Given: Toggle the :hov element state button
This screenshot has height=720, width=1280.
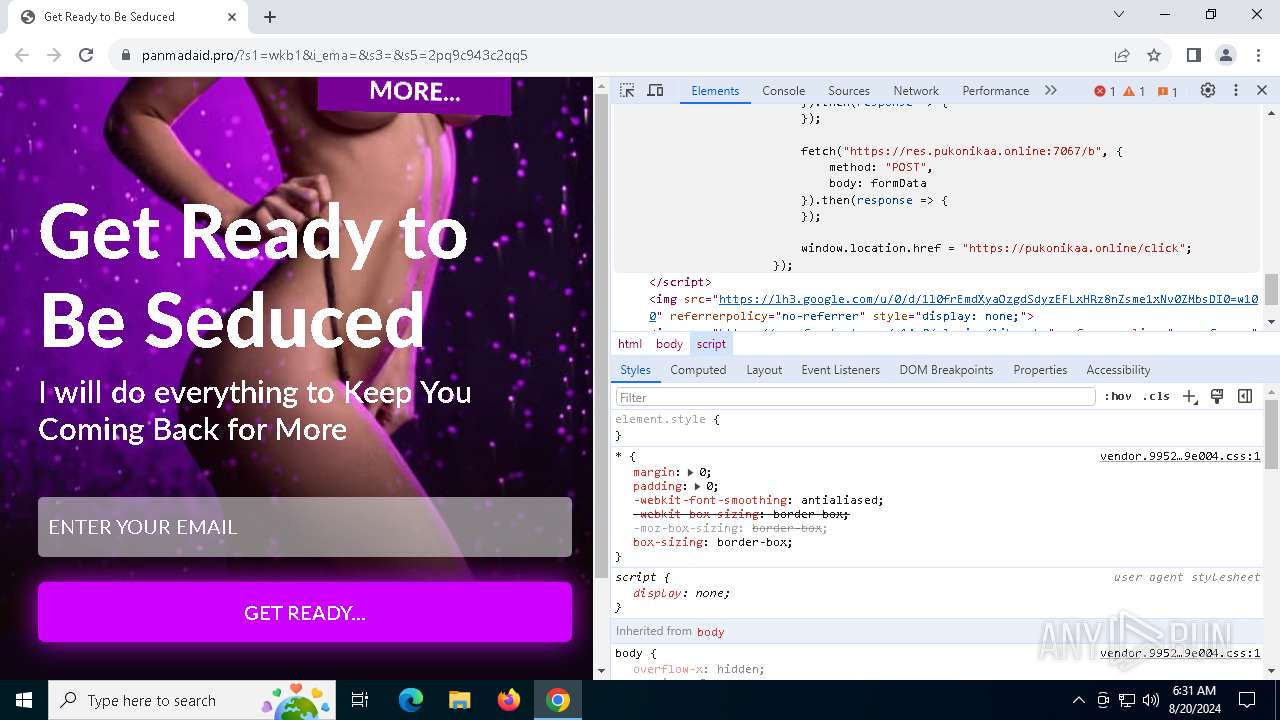Looking at the screenshot, I should click(1118, 397).
